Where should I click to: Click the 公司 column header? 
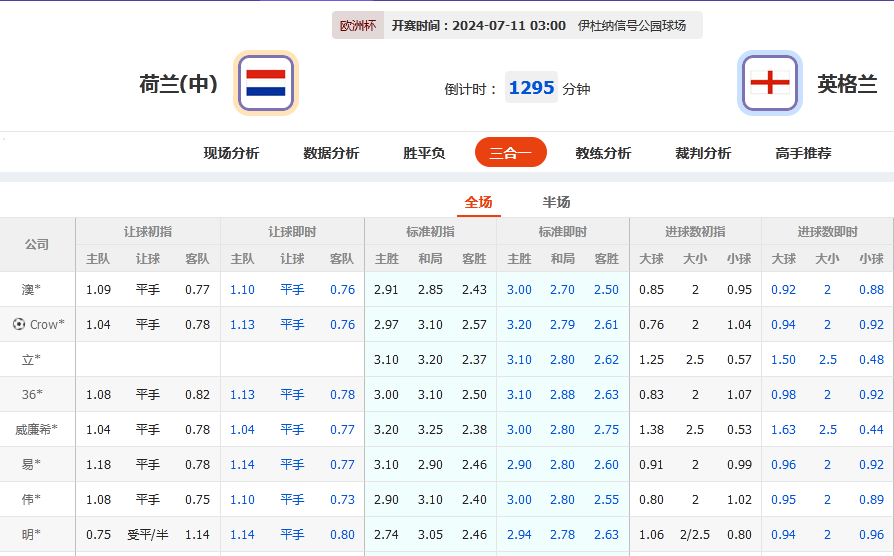(x=37, y=245)
